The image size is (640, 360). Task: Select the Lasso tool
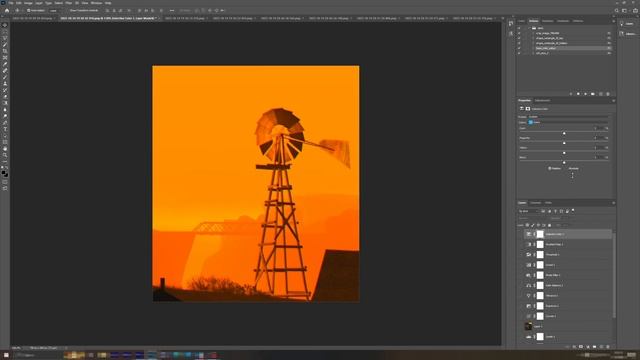pos(5,38)
